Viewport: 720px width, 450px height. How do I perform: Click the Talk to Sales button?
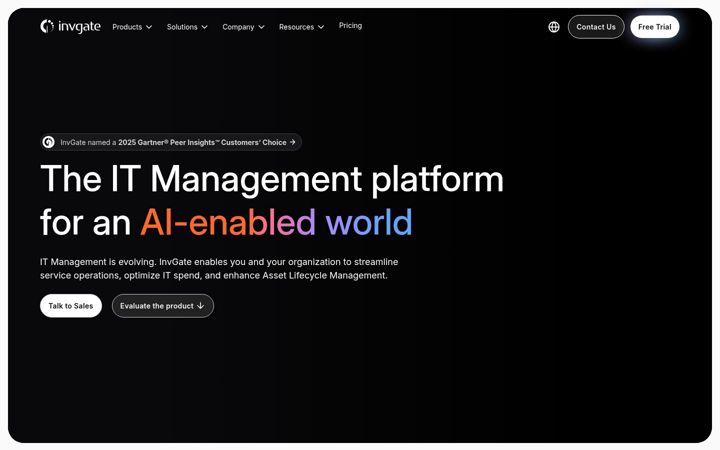[x=71, y=306]
